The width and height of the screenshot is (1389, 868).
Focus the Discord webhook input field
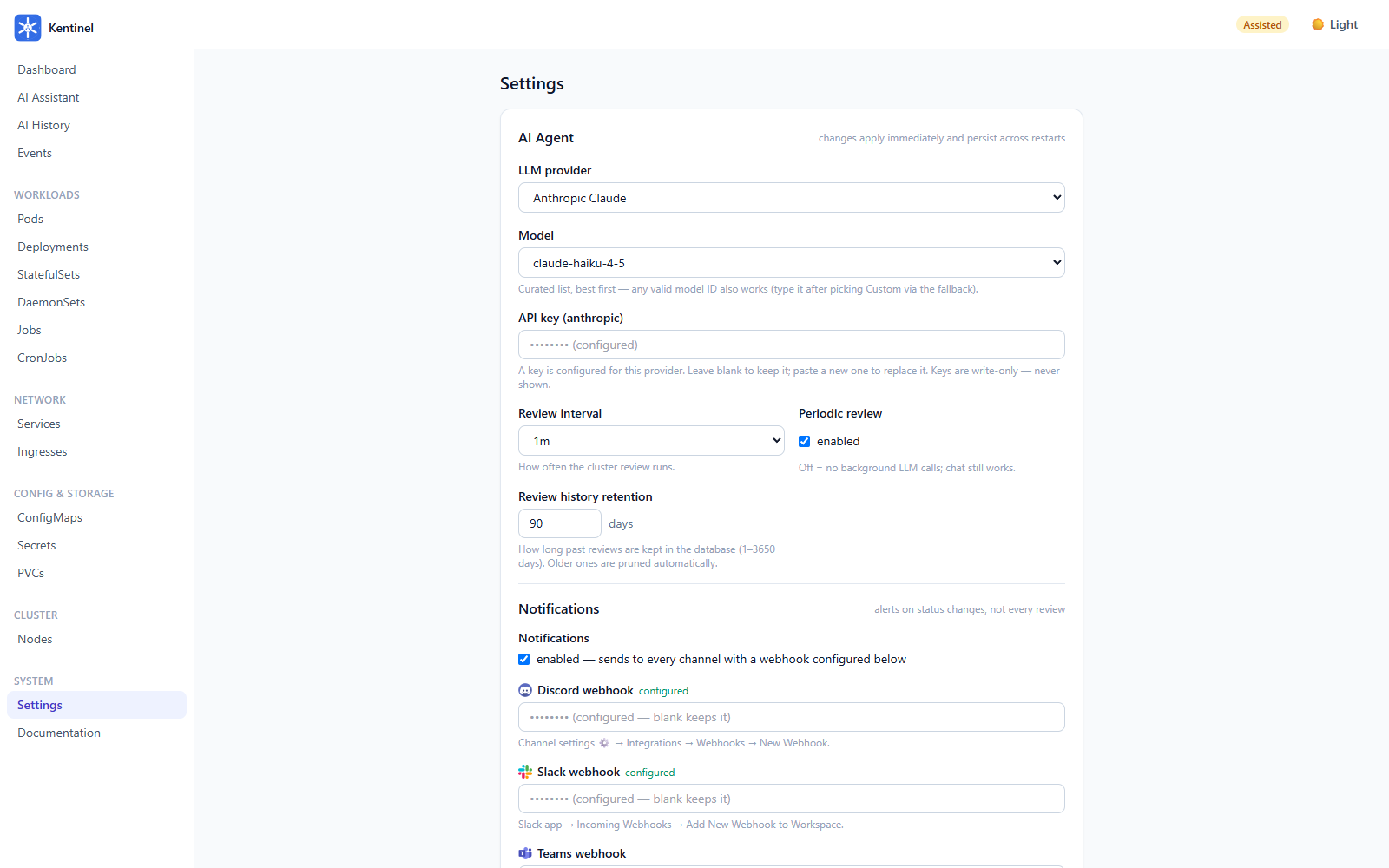(x=792, y=717)
